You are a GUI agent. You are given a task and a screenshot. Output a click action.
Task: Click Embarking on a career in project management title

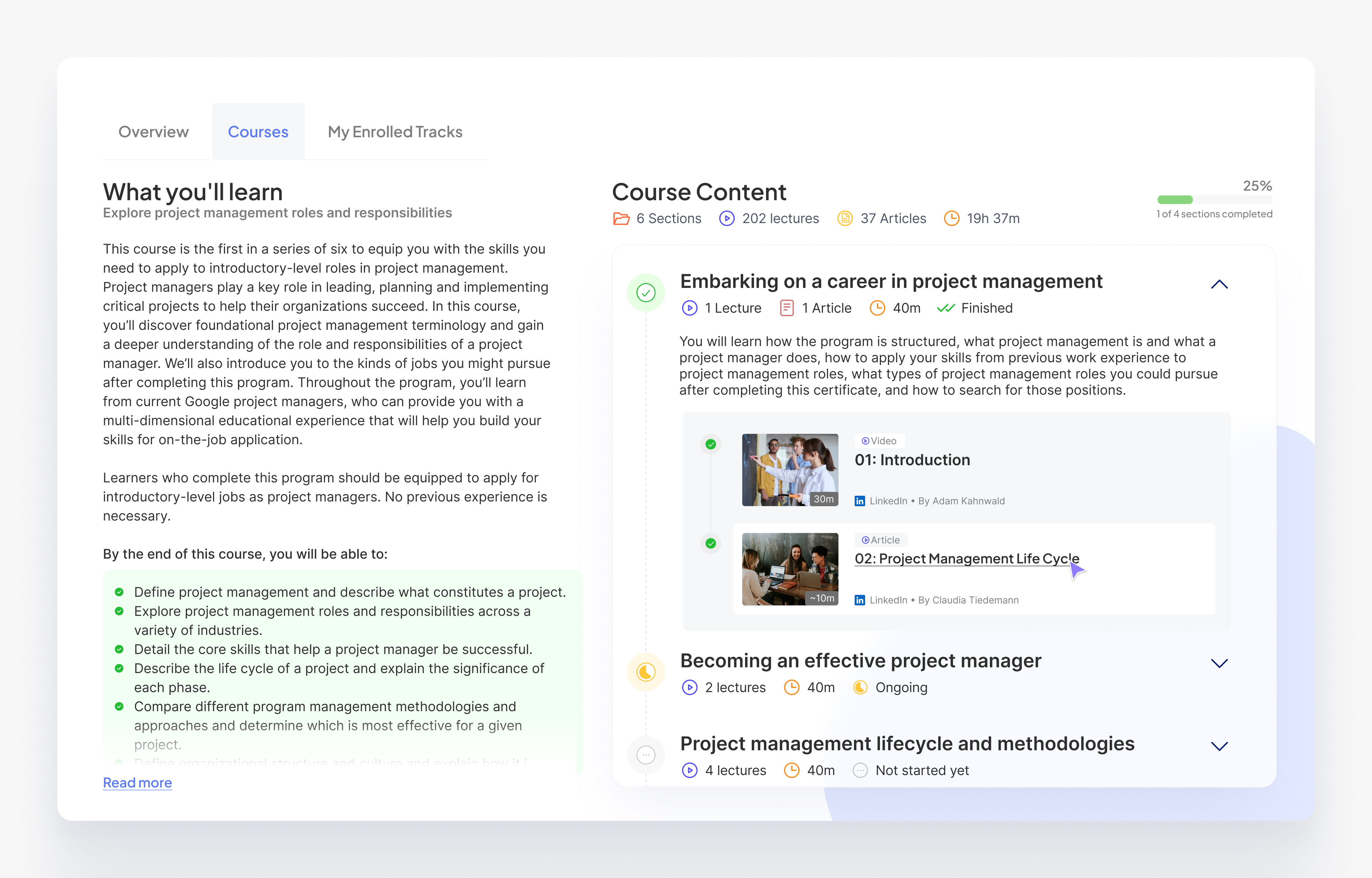pyautogui.click(x=891, y=282)
